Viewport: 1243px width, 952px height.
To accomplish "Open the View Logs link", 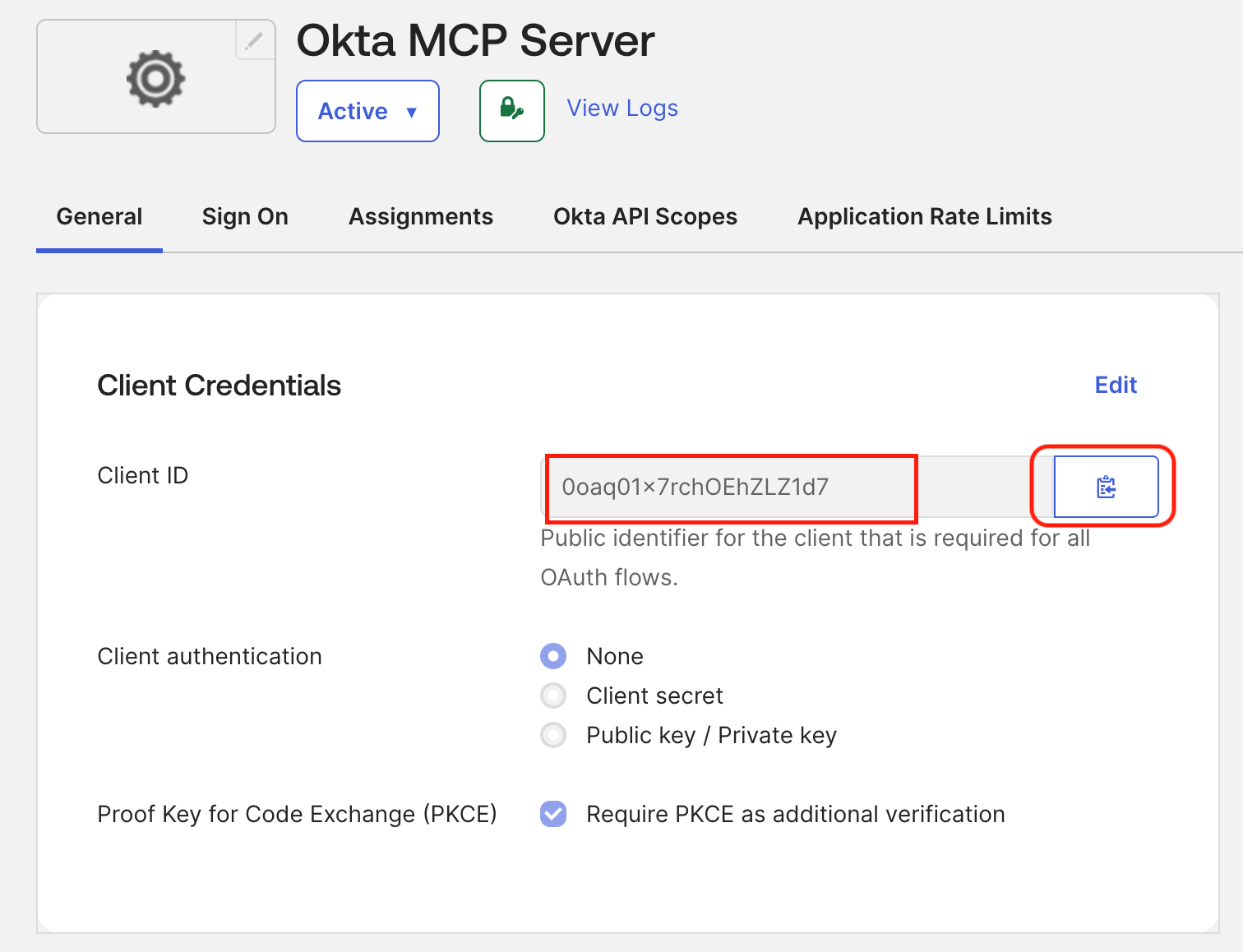I will (622, 109).
